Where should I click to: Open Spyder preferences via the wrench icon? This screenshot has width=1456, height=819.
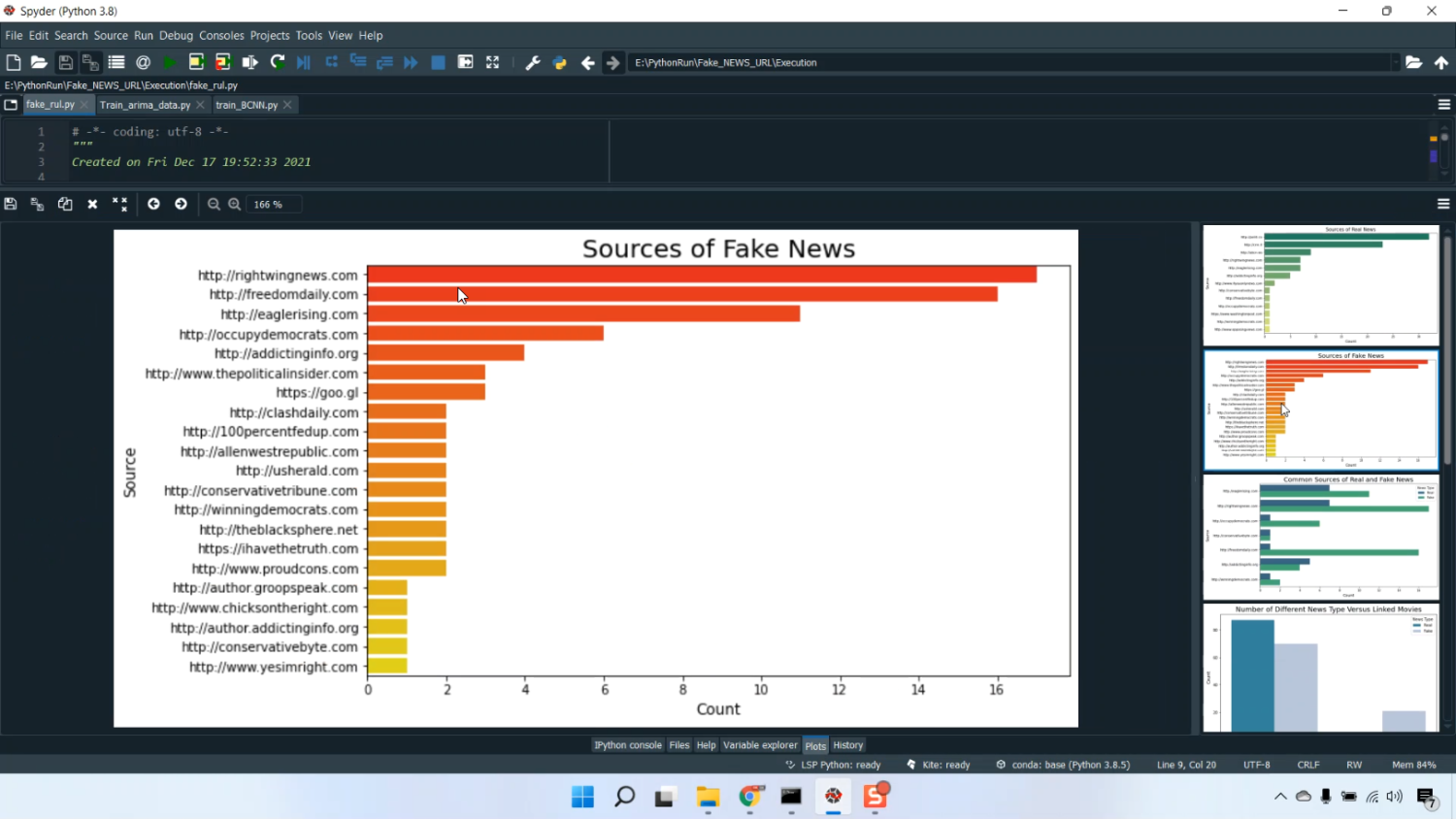click(533, 61)
